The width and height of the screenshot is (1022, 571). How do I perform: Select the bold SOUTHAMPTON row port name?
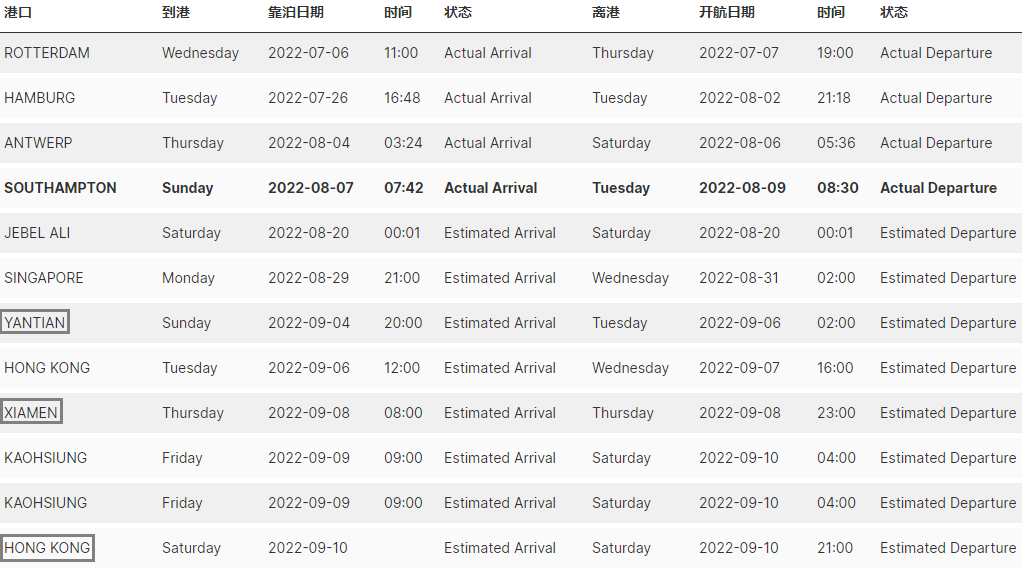pos(61,188)
